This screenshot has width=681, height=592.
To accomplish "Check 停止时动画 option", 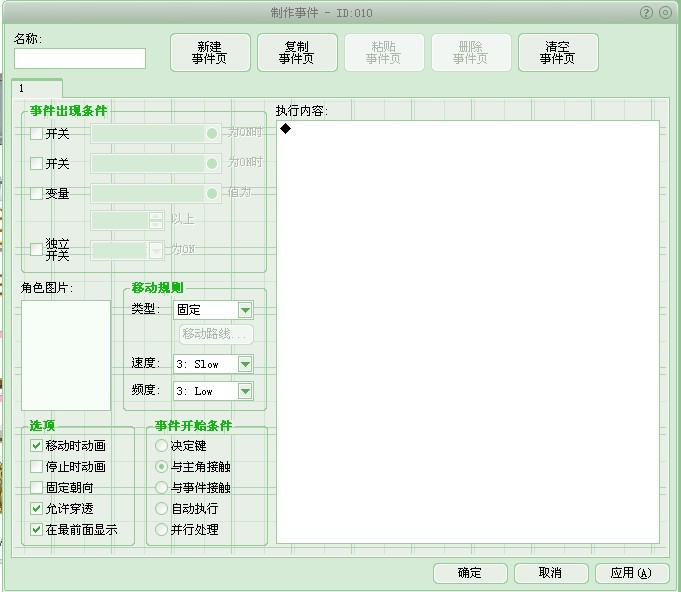I will pyautogui.click(x=36, y=467).
